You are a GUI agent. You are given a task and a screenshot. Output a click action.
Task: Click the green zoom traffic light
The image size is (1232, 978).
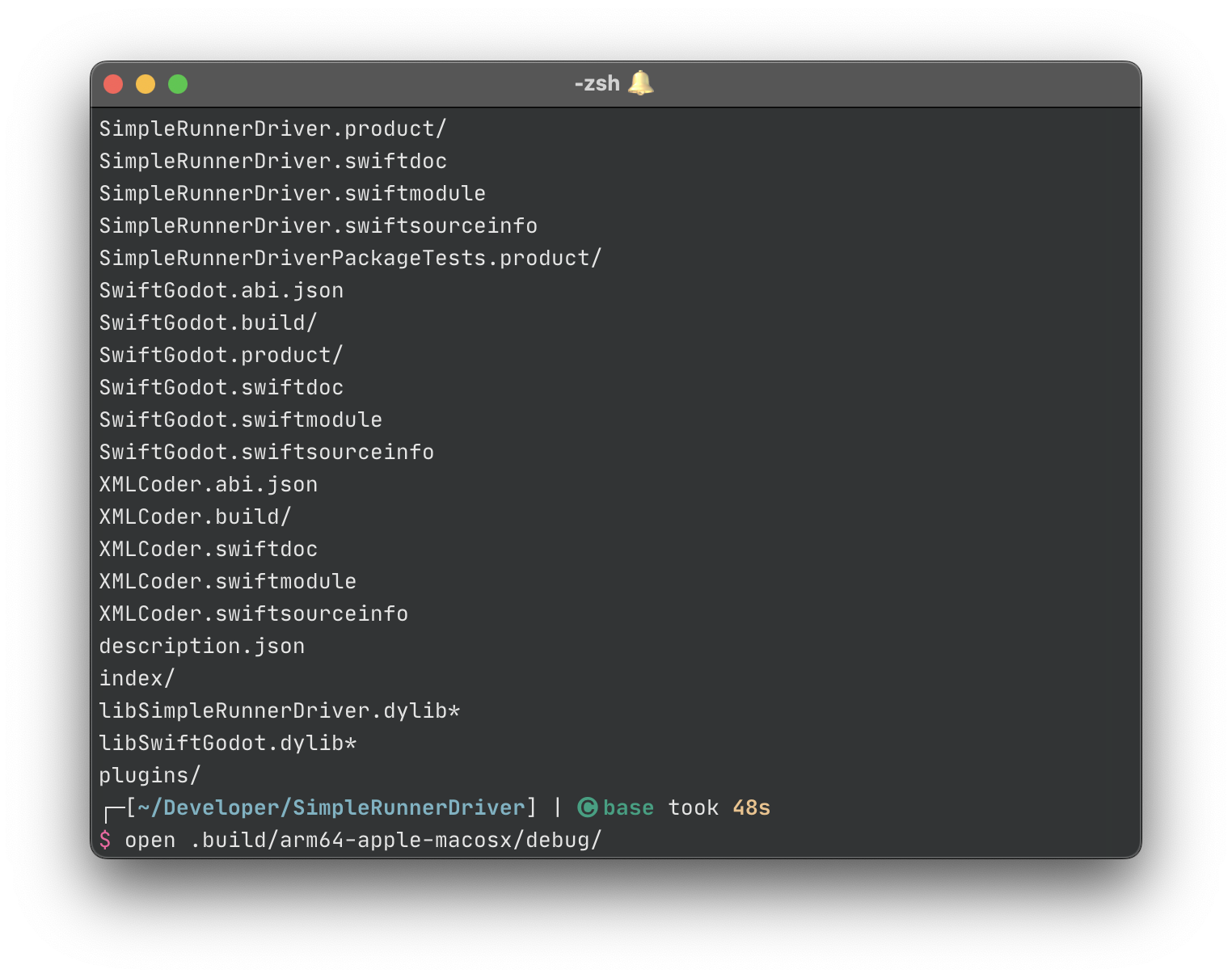tap(178, 83)
